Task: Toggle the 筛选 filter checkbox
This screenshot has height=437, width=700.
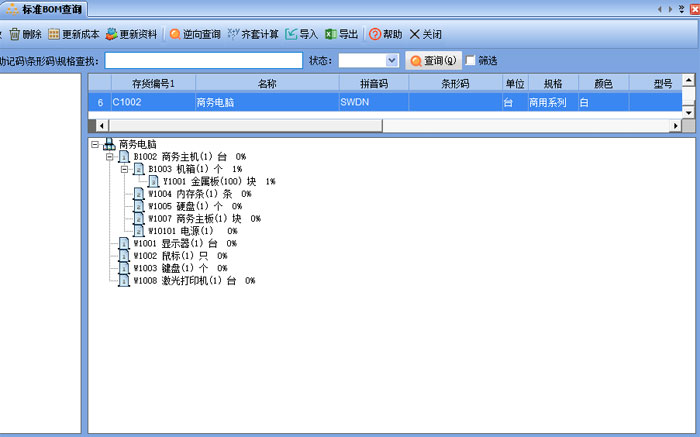Action: (471, 60)
